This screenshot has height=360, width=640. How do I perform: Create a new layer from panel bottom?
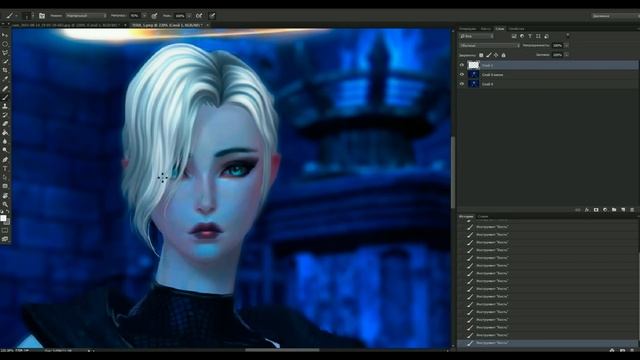(x=623, y=210)
